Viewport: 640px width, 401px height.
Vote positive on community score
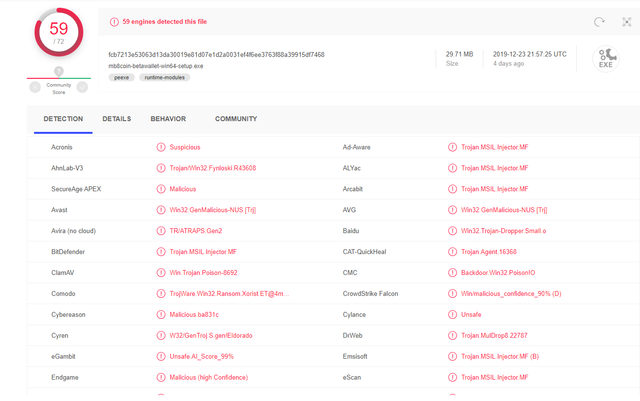tap(82, 87)
